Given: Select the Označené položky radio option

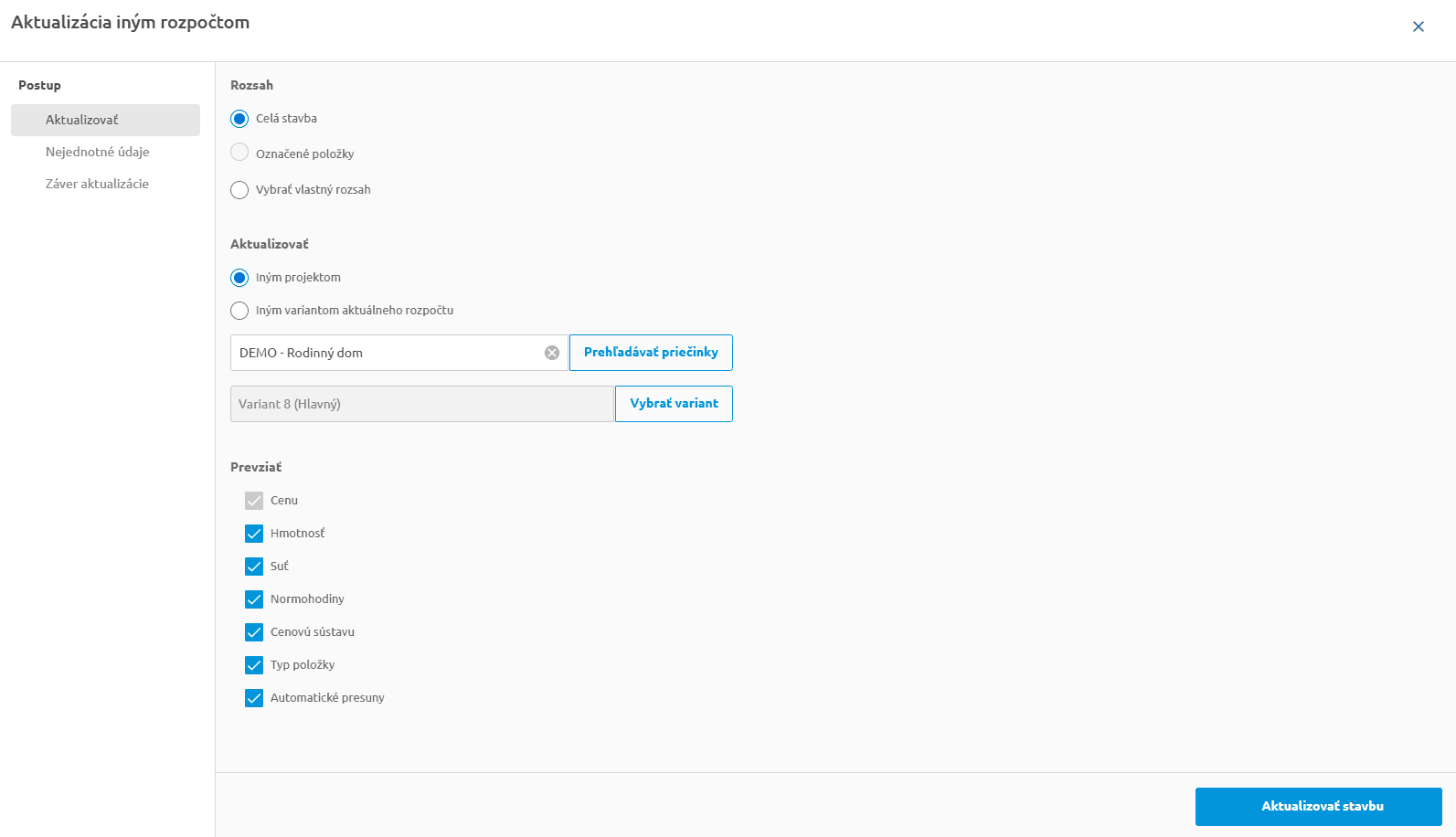Looking at the screenshot, I should pos(239,154).
